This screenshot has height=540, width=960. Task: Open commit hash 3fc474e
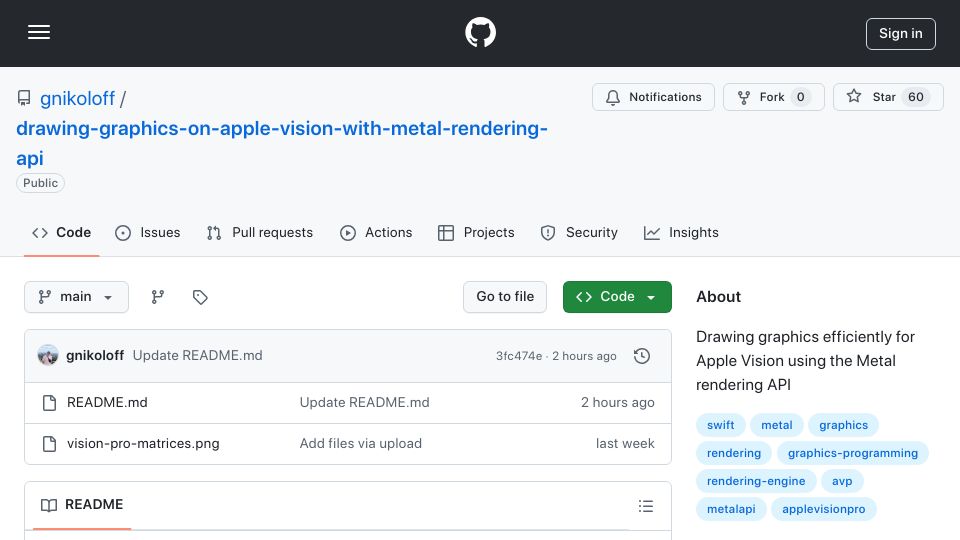519,356
